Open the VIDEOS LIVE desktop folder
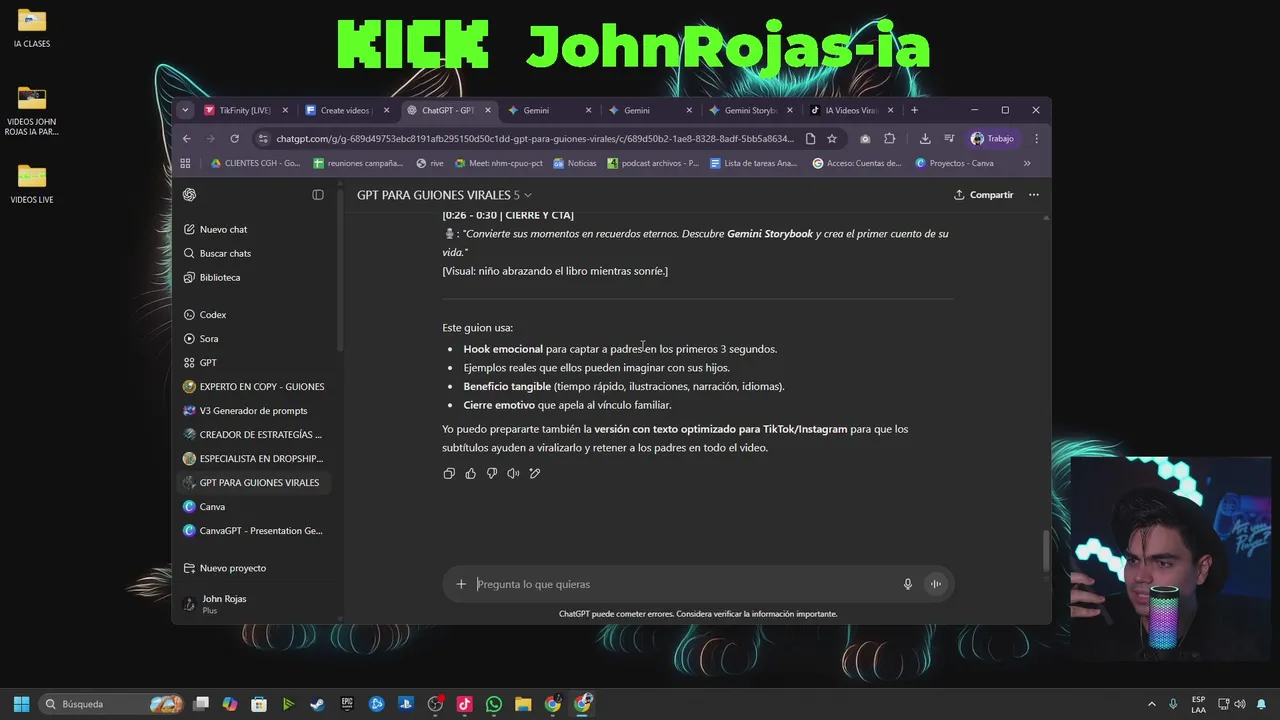1280x720 pixels. tap(32, 184)
